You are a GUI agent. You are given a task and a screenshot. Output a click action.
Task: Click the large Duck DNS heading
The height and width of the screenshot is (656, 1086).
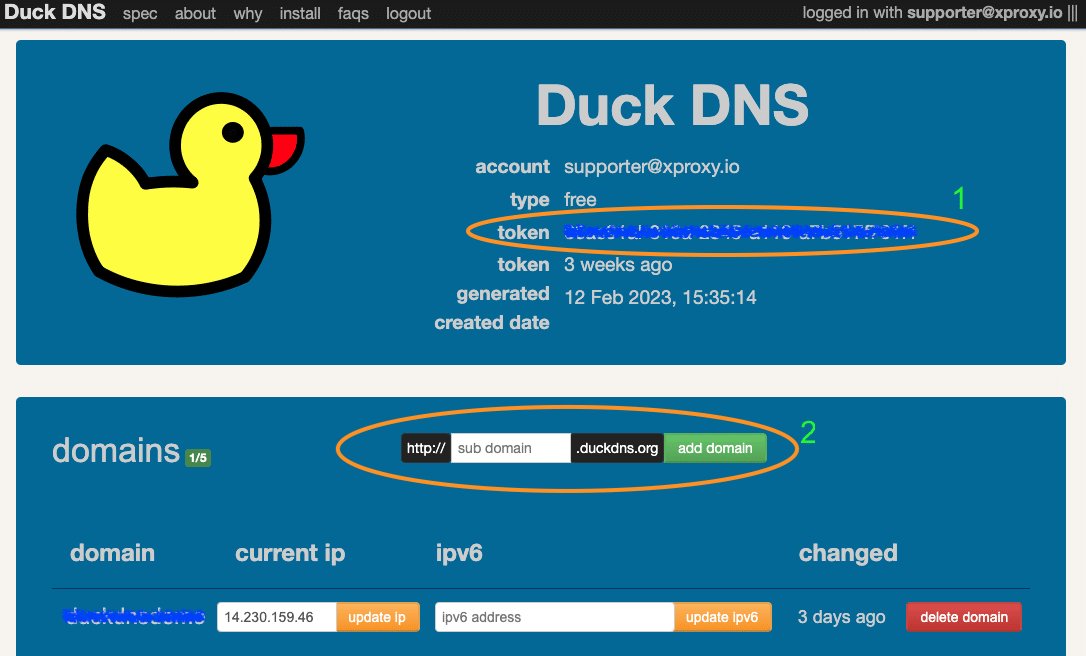[673, 105]
